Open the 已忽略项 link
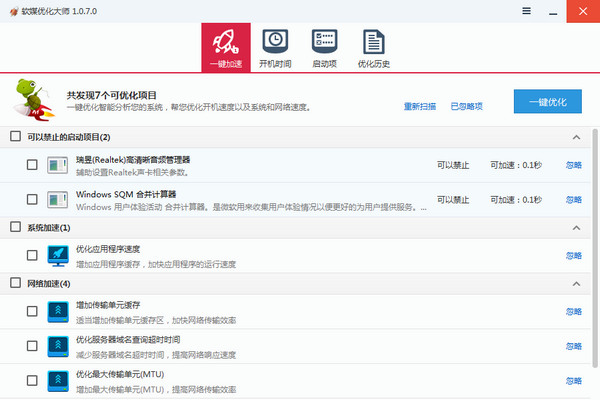Image resolution: width=600 pixels, height=400 pixels. click(466, 106)
